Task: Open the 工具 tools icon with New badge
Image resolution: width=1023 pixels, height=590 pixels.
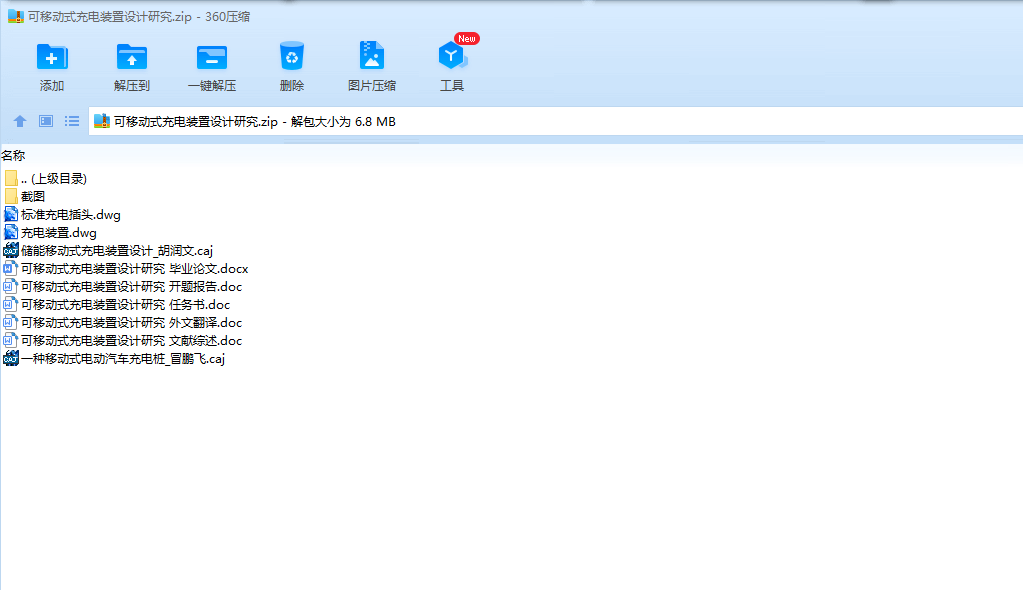Action: coord(452,55)
